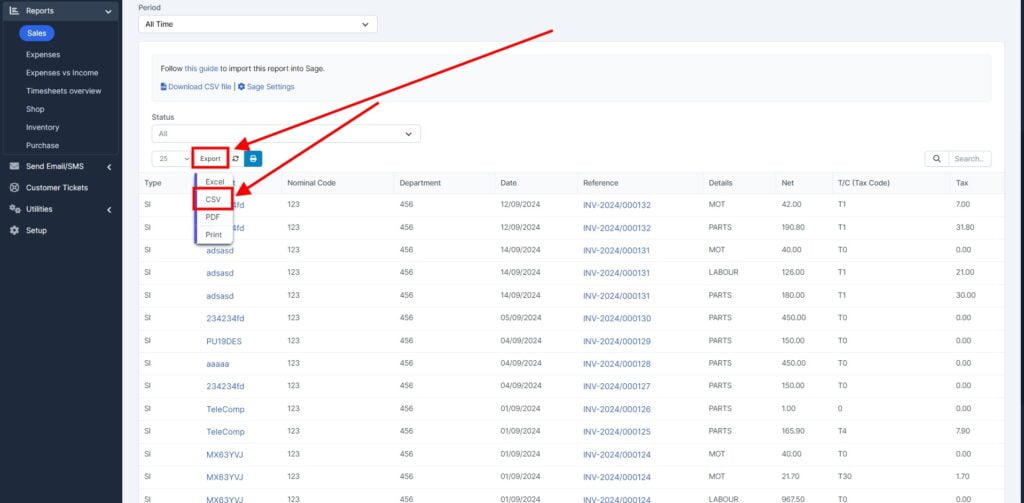1024x503 pixels.
Task: Sort by Net column header
Action: click(x=788, y=183)
